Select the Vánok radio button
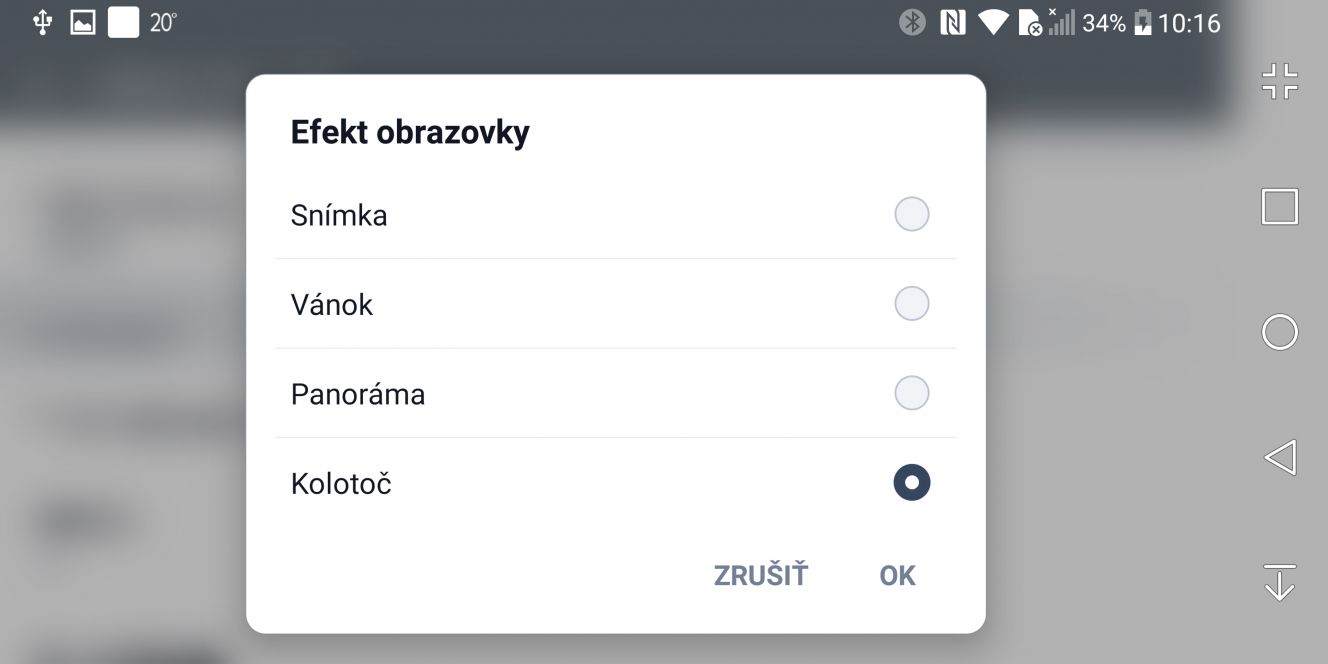The width and height of the screenshot is (1328, 664). click(x=911, y=303)
